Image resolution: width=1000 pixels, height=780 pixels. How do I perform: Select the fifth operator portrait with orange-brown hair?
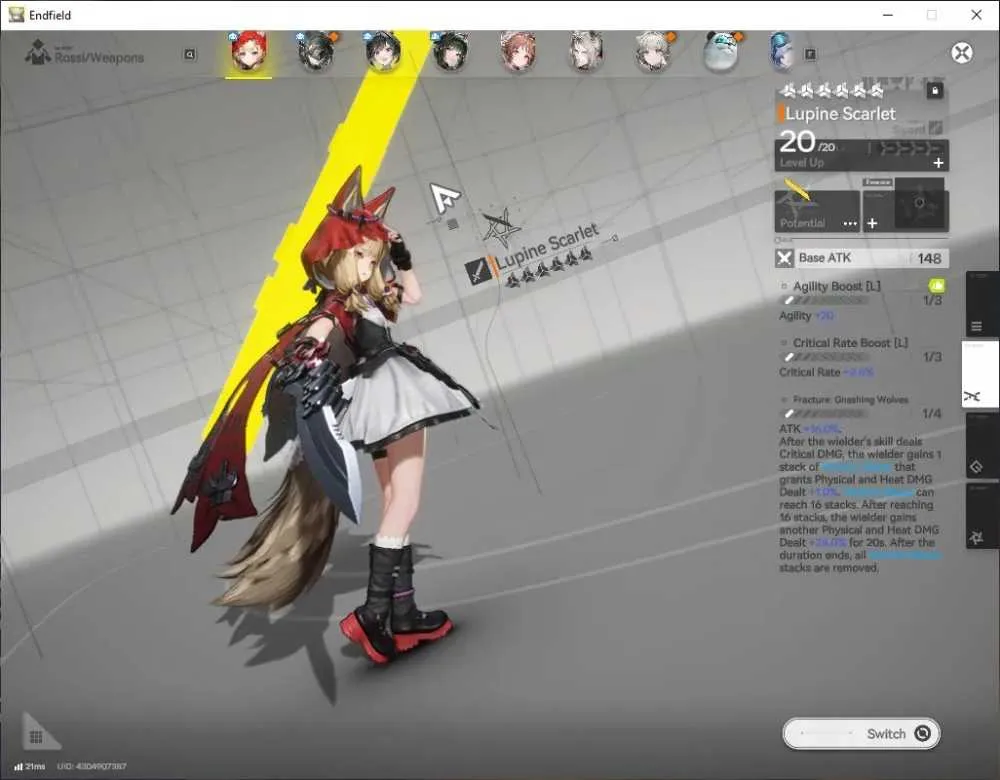click(518, 50)
